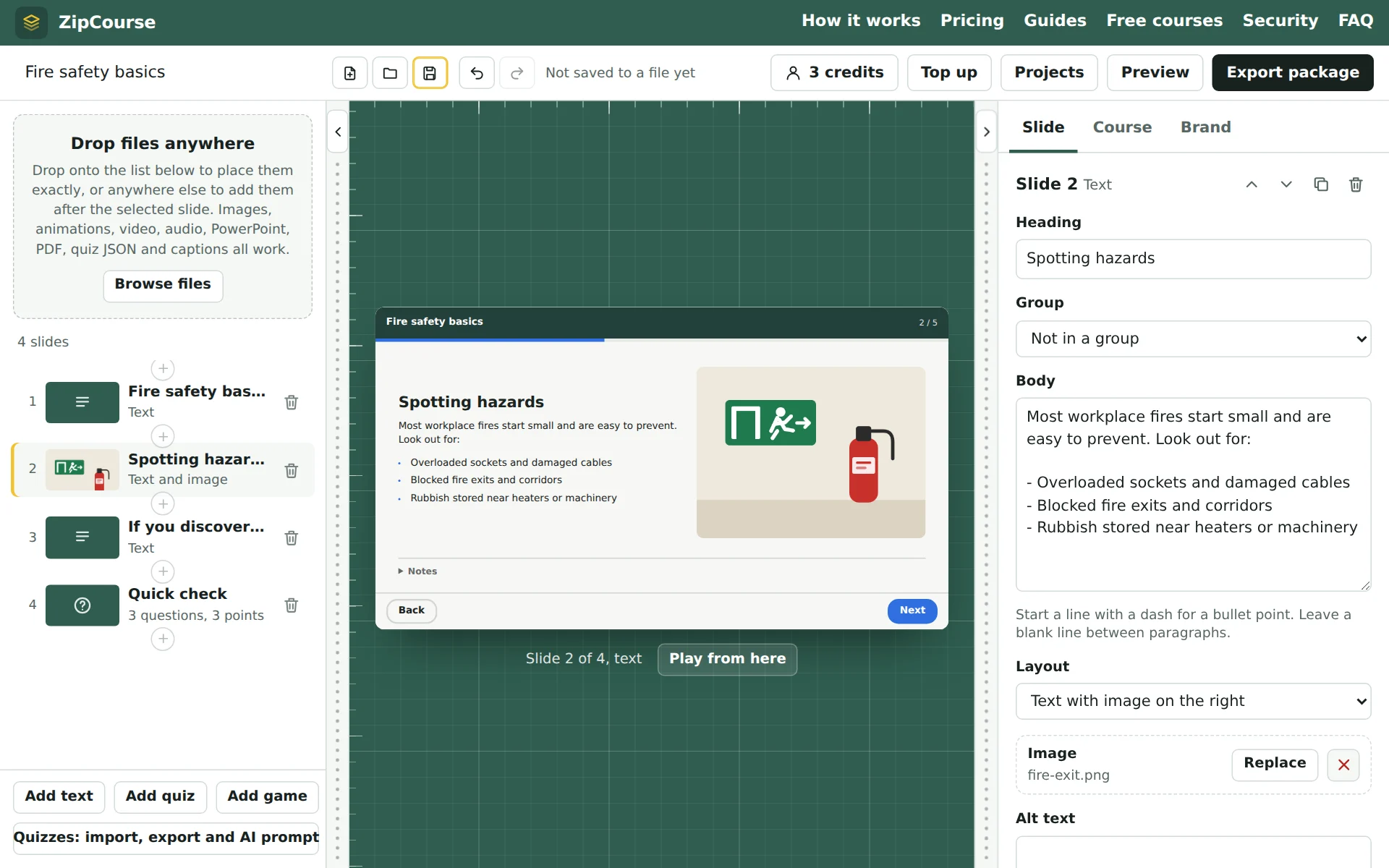Switch to the Brand tab
Image resolution: width=1389 pixels, height=868 pixels.
click(x=1205, y=127)
